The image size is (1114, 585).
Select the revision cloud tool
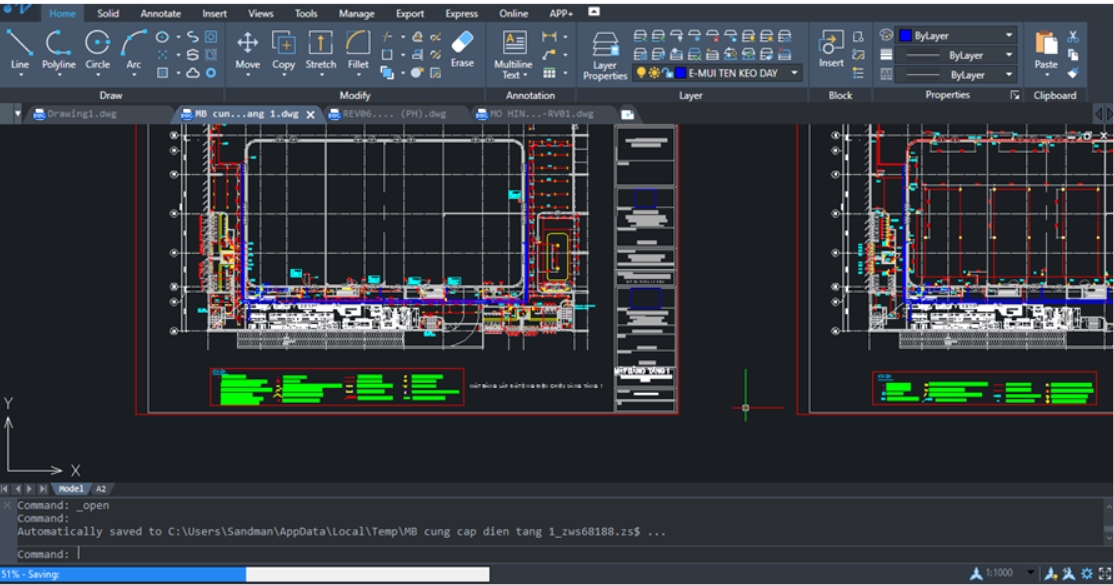coord(193,73)
